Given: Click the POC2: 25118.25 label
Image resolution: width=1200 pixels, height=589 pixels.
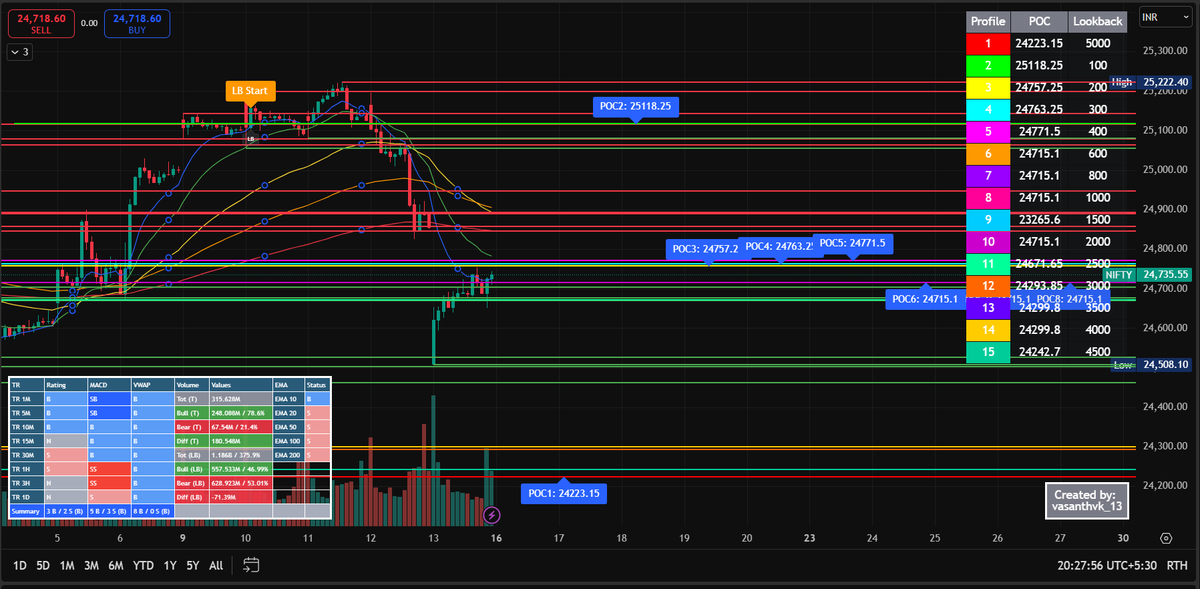Looking at the screenshot, I should point(636,105).
